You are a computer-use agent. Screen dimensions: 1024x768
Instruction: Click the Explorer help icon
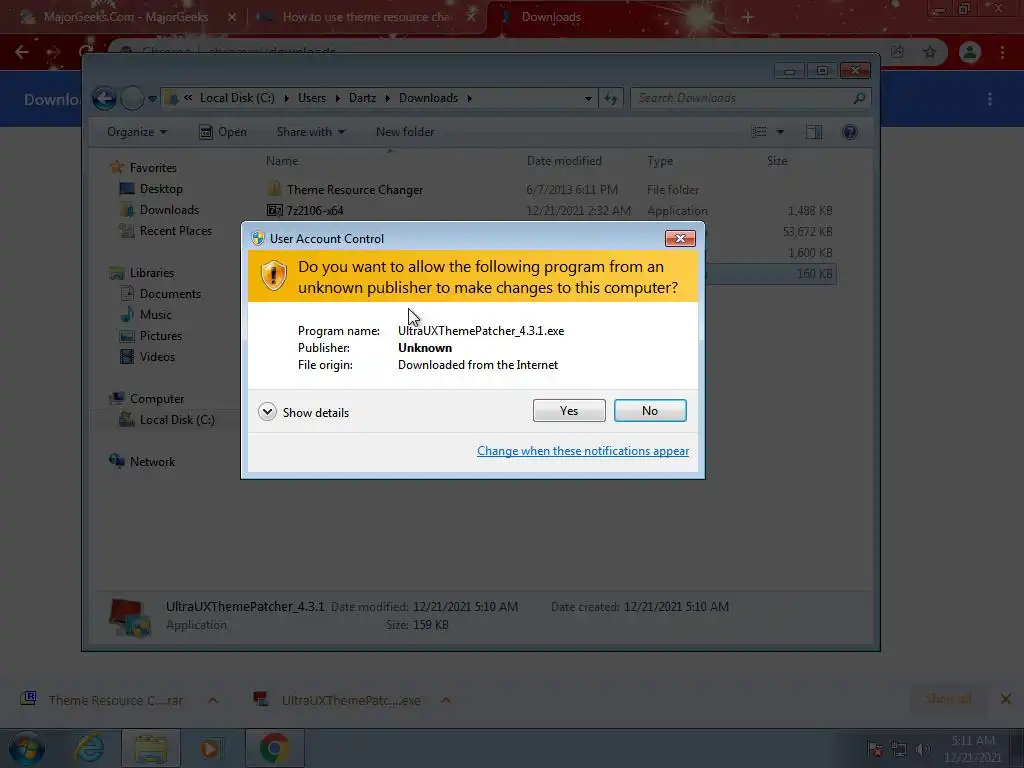850,132
